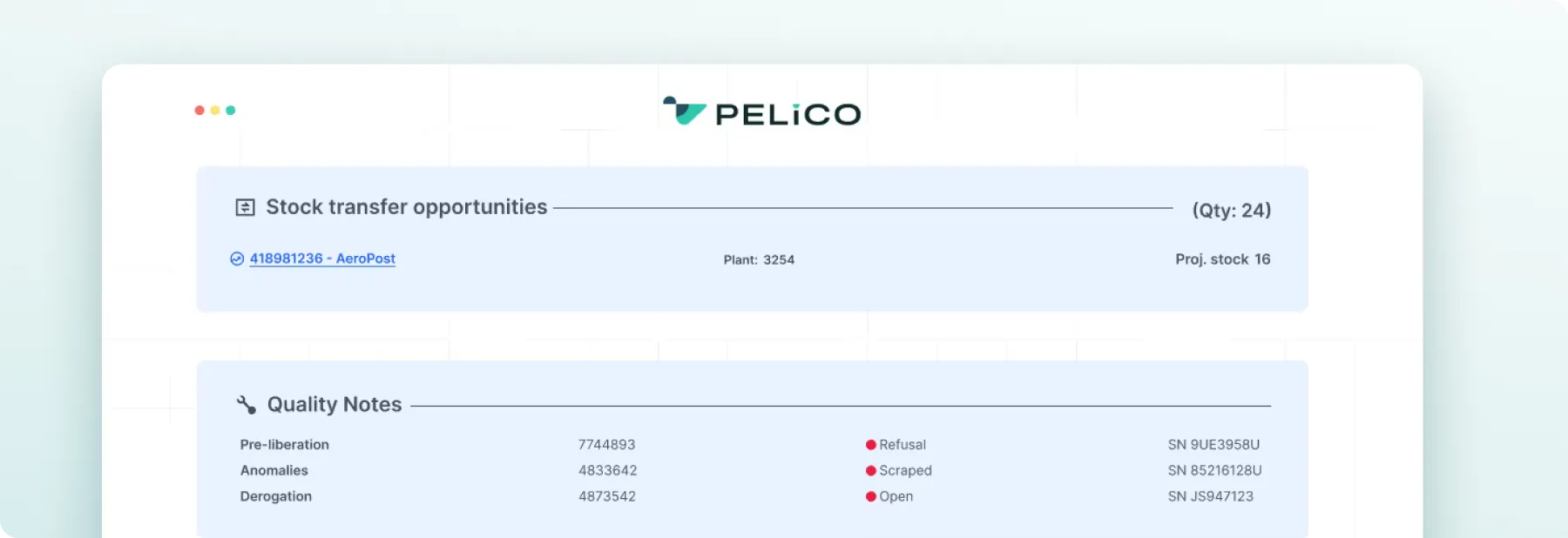Open the 418981236 - AeroPost link
The height and width of the screenshot is (538, 1568).
tap(322, 259)
